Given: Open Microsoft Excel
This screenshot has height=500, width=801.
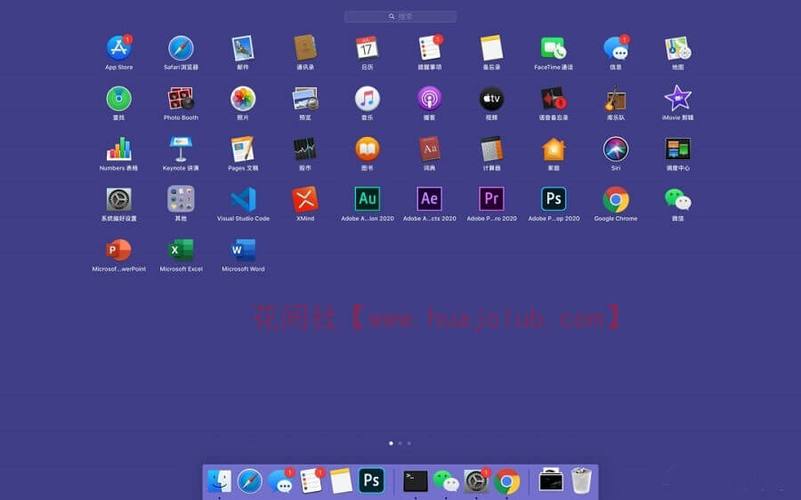Looking at the screenshot, I should click(x=181, y=250).
